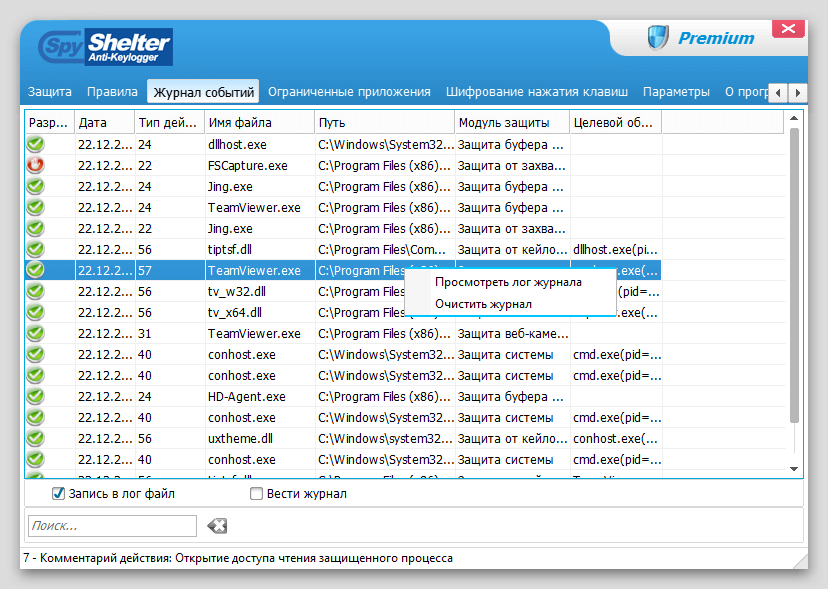
Task: Sort by the 'Путь' column header
Action: coord(384,123)
